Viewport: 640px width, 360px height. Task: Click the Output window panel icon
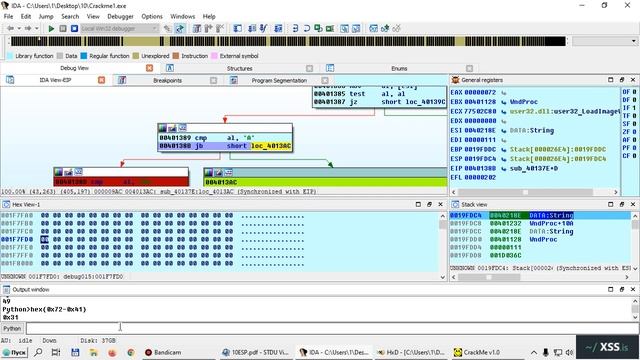6,289
